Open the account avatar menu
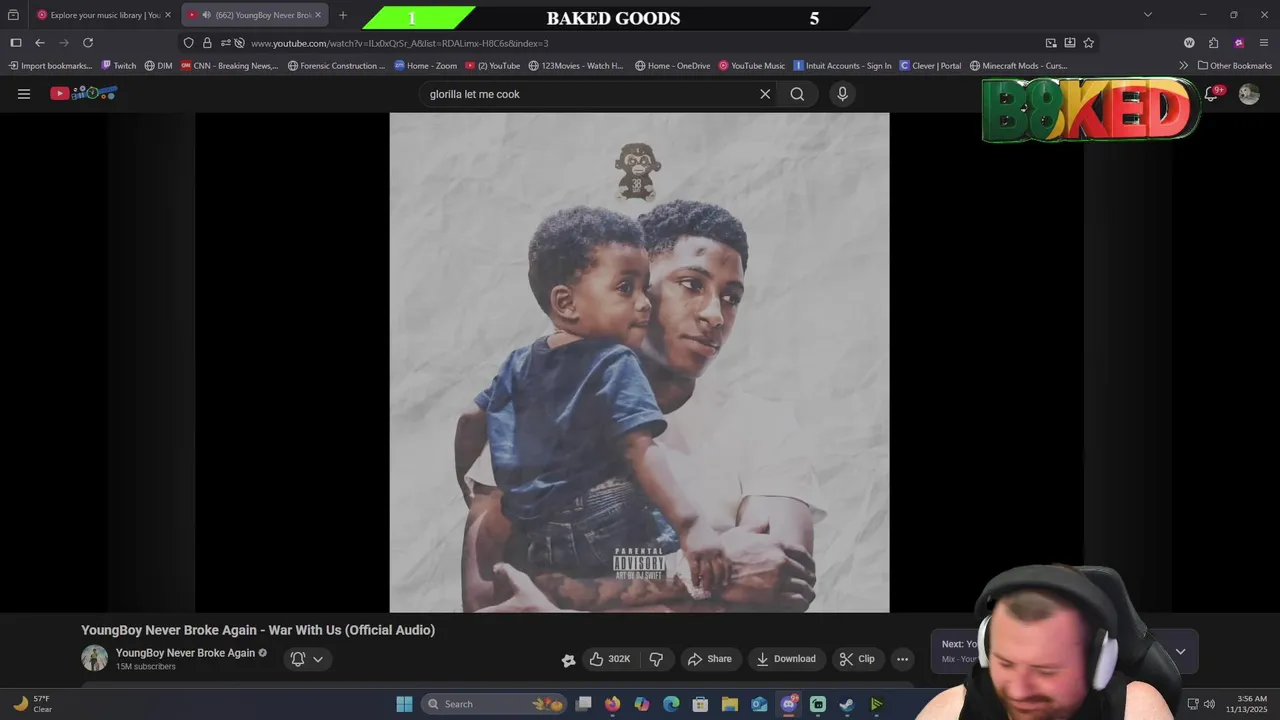1280x720 pixels. click(1249, 94)
